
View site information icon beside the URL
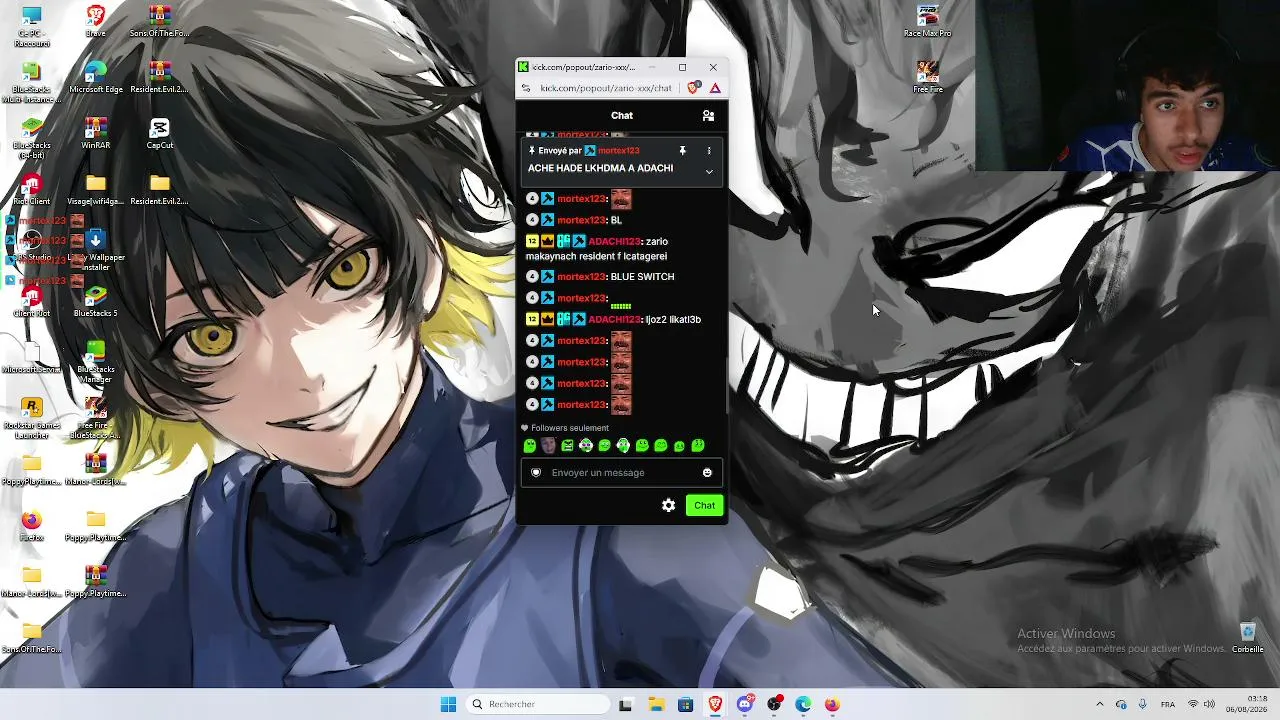[x=526, y=88]
